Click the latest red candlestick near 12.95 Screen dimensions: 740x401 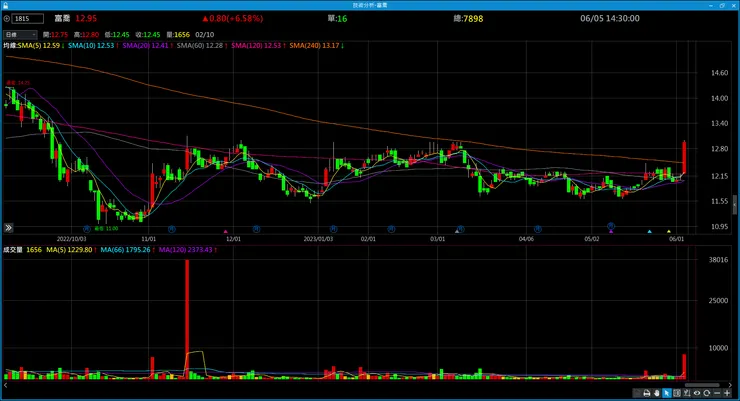(x=684, y=158)
